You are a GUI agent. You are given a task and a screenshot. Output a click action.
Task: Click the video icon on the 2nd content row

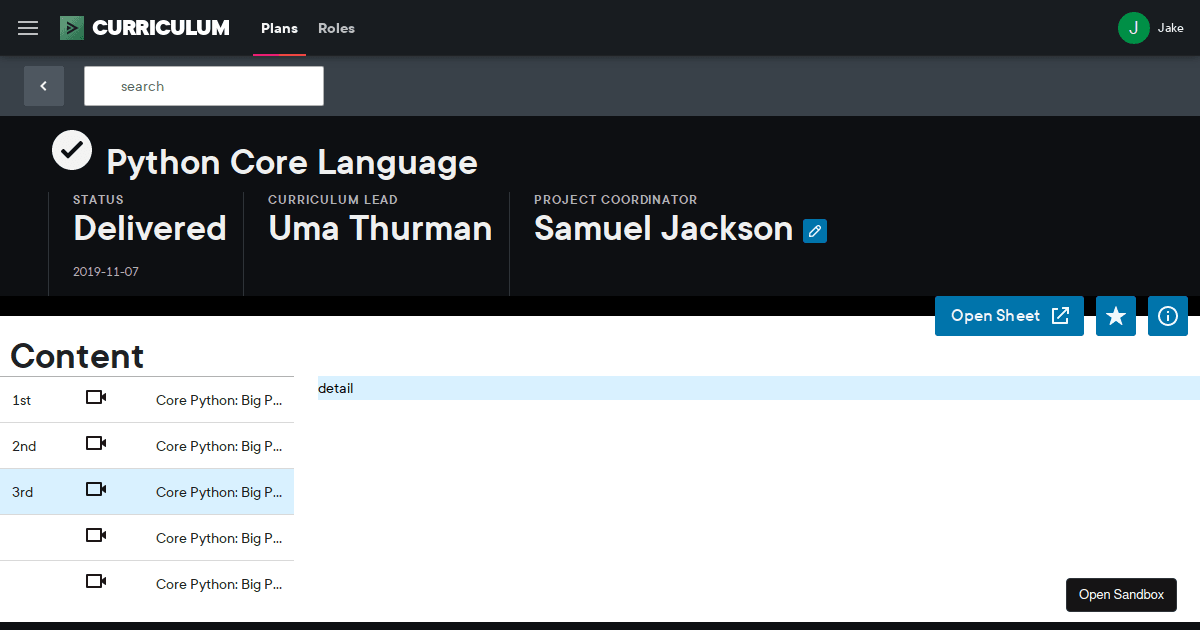[95, 443]
